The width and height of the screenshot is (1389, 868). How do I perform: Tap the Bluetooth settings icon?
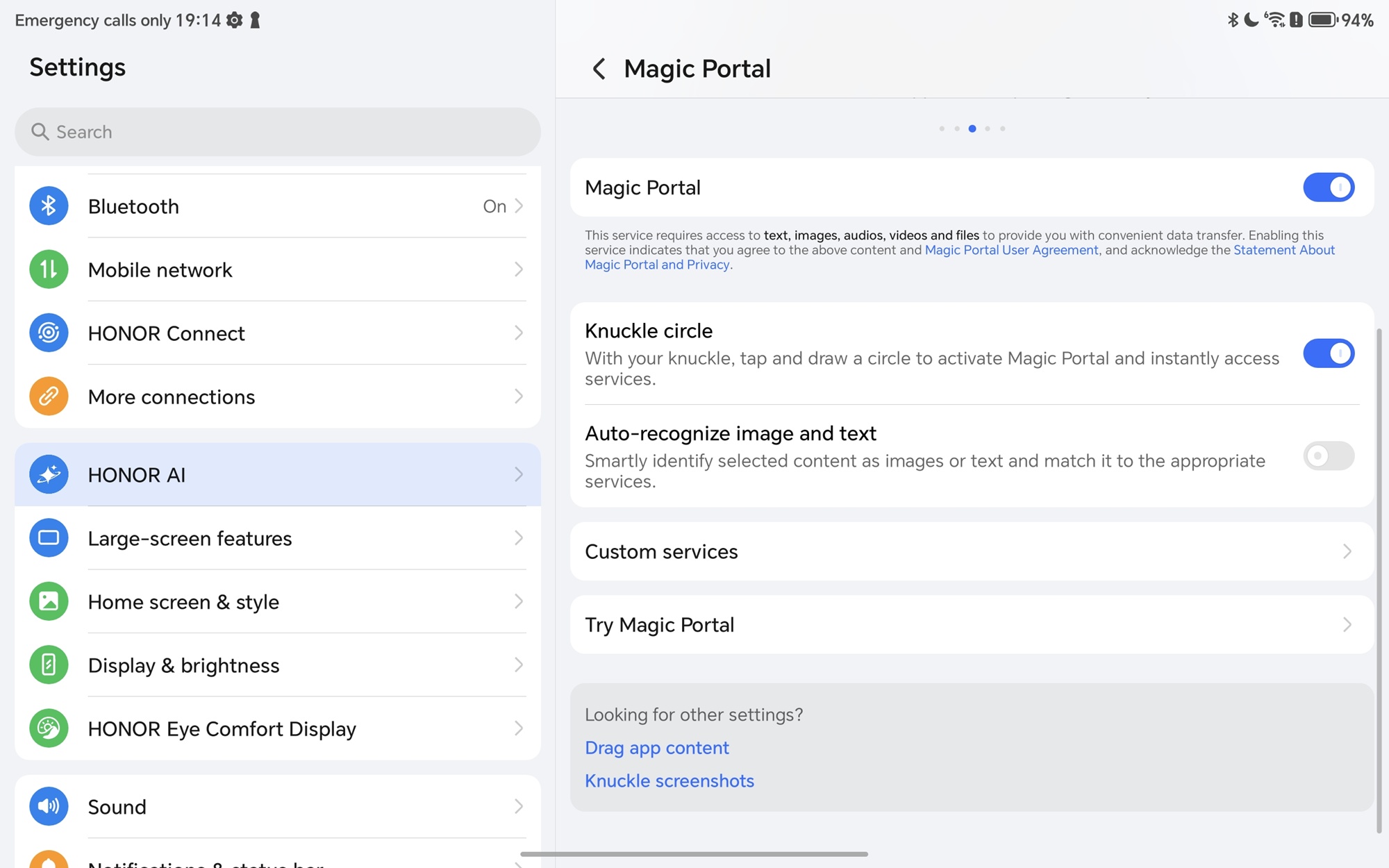tap(49, 206)
